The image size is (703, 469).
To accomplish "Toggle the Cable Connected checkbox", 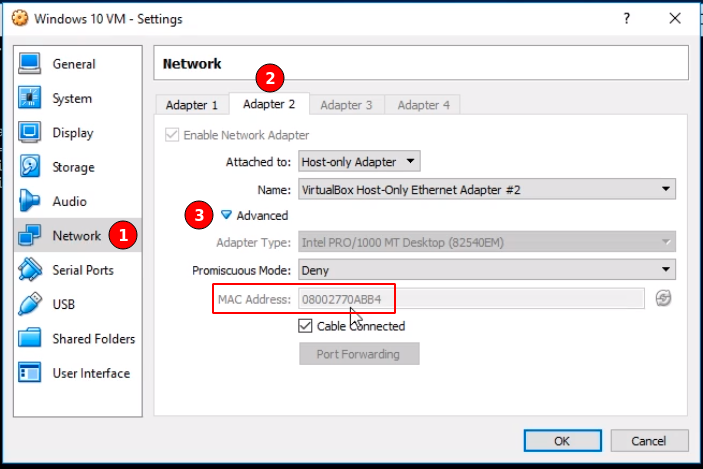I will tap(306, 326).
